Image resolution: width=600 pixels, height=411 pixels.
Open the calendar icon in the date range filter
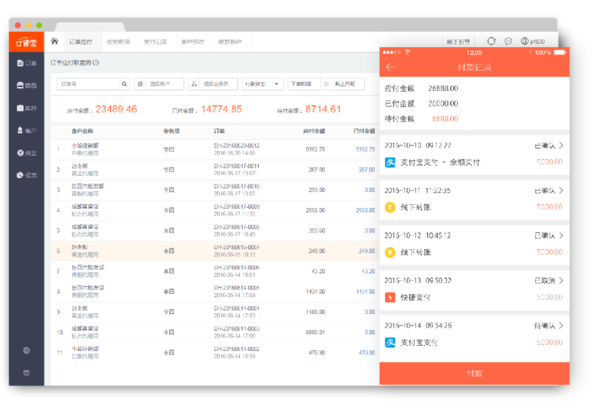tap(326, 84)
